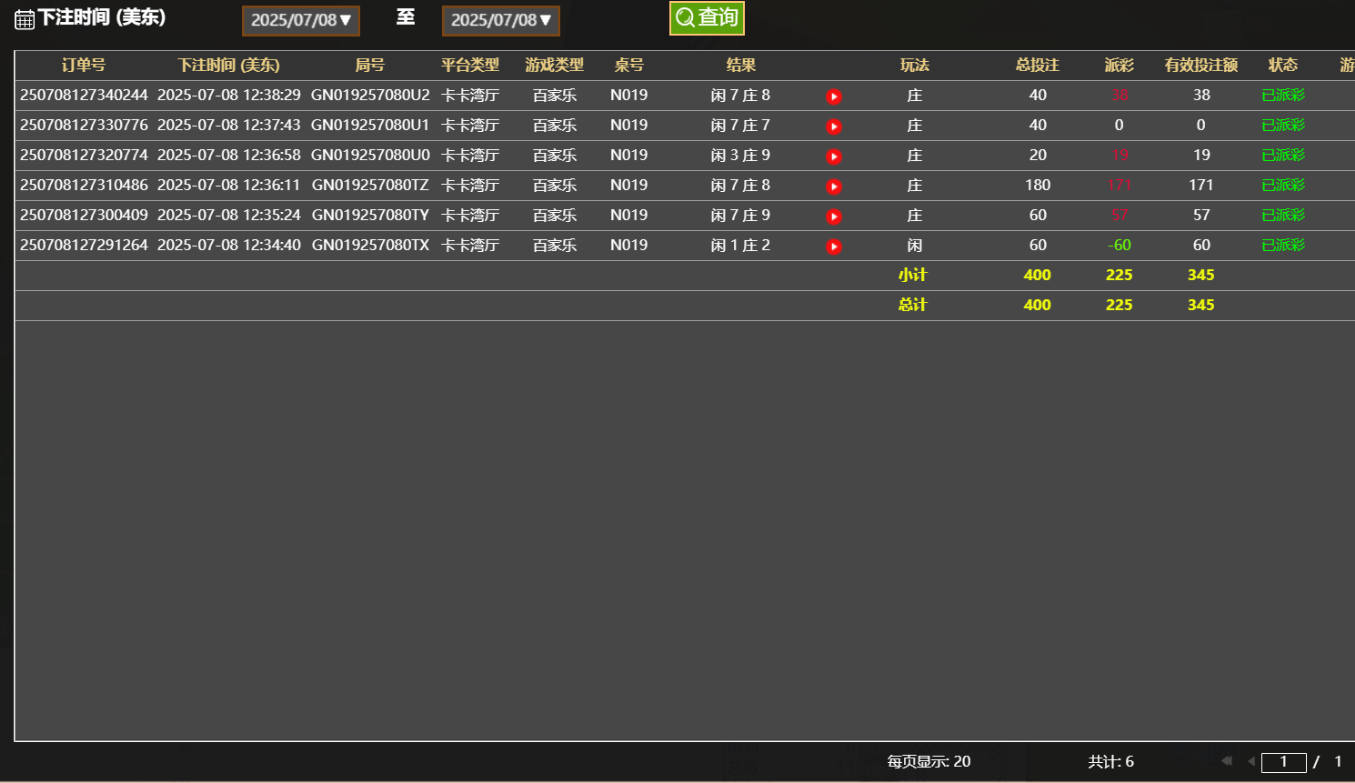Click order number 250708127340244
Viewport: 1355px width, 783px height.
point(84,96)
